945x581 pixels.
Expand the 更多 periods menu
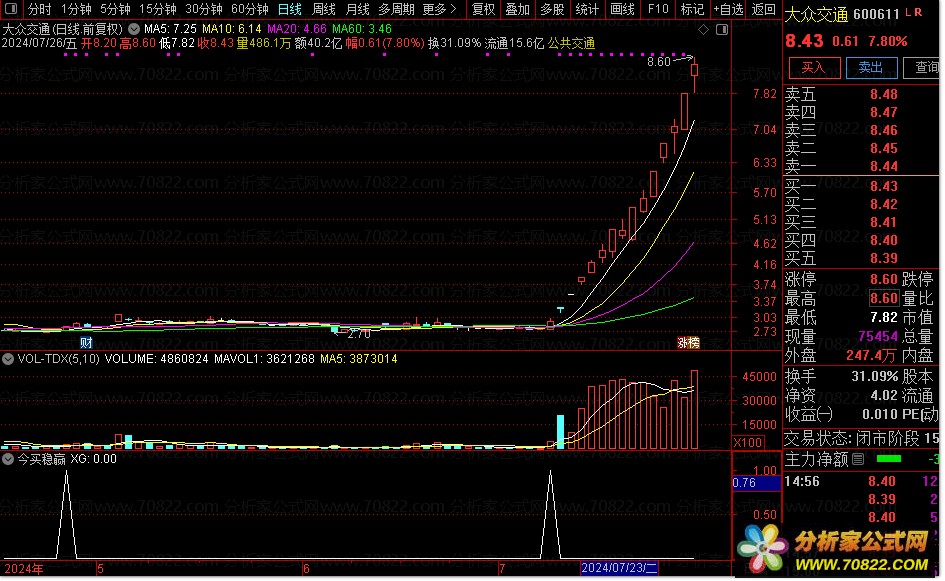tap(439, 9)
